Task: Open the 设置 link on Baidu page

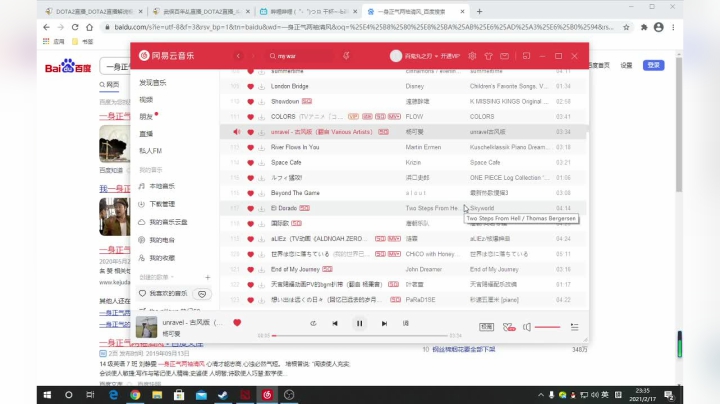Action: [626, 65]
